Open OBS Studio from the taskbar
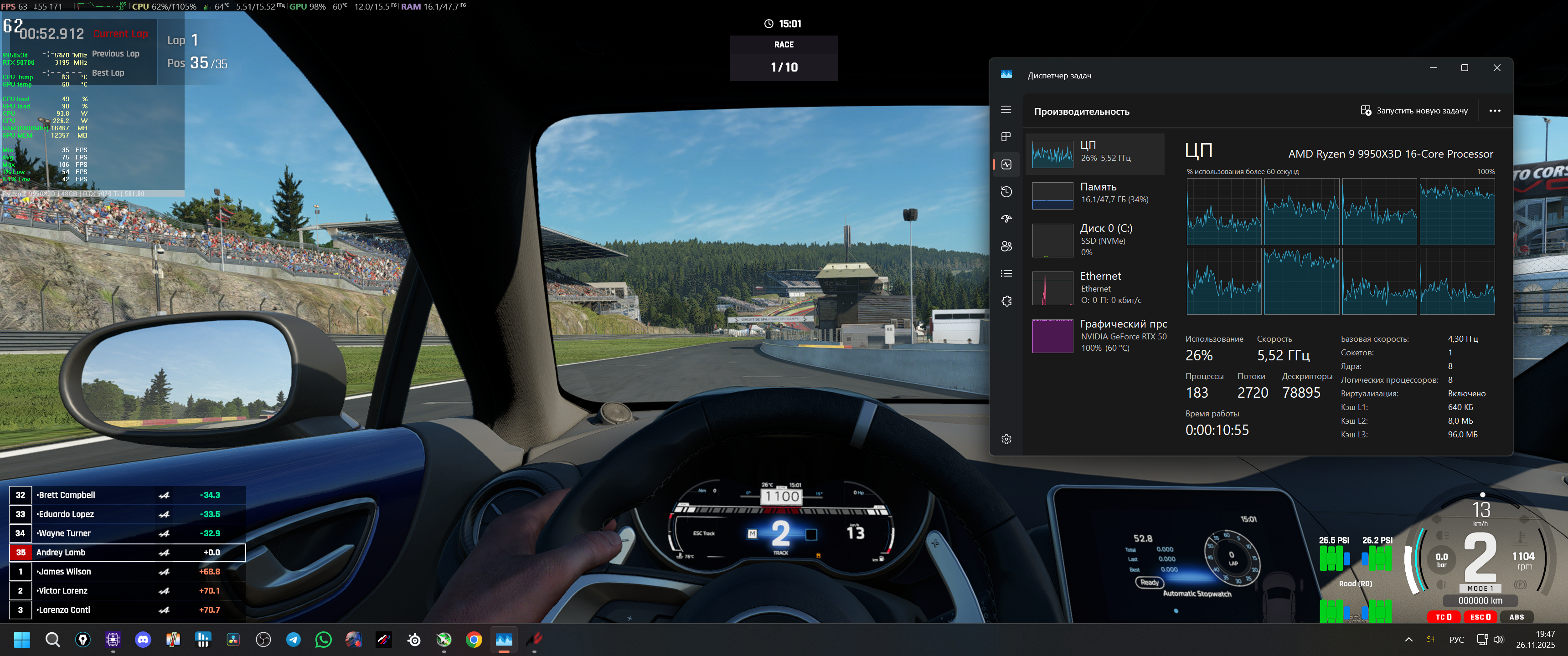Screen dimensions: 1568x656 click(x=263, y=640)
